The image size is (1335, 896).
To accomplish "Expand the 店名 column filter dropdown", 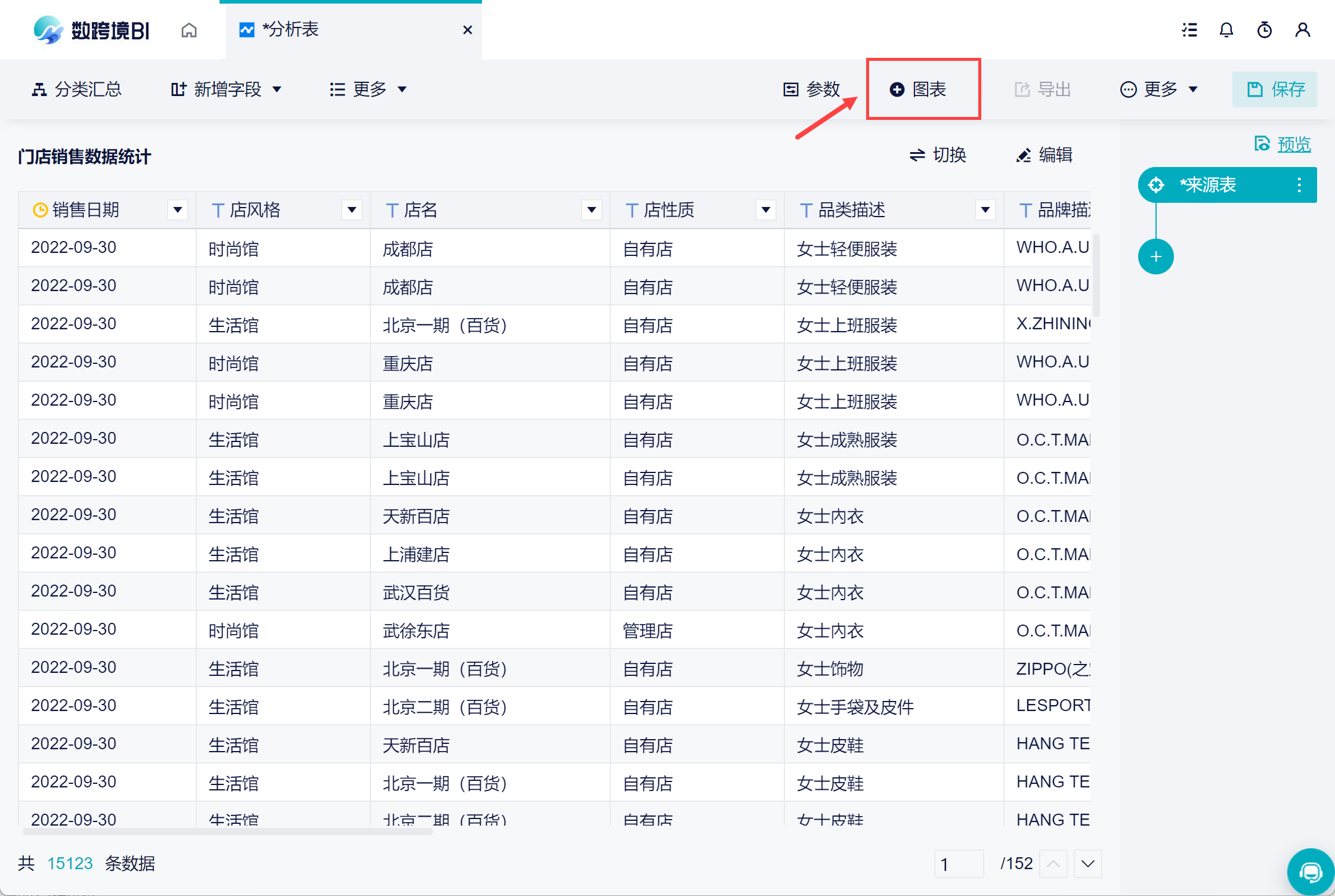I will coord(591,210).
